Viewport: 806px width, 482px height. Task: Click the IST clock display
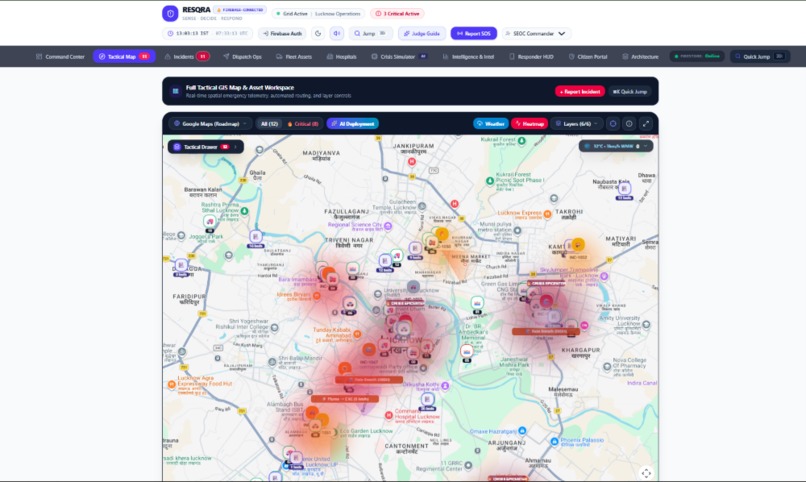point(208,33)
